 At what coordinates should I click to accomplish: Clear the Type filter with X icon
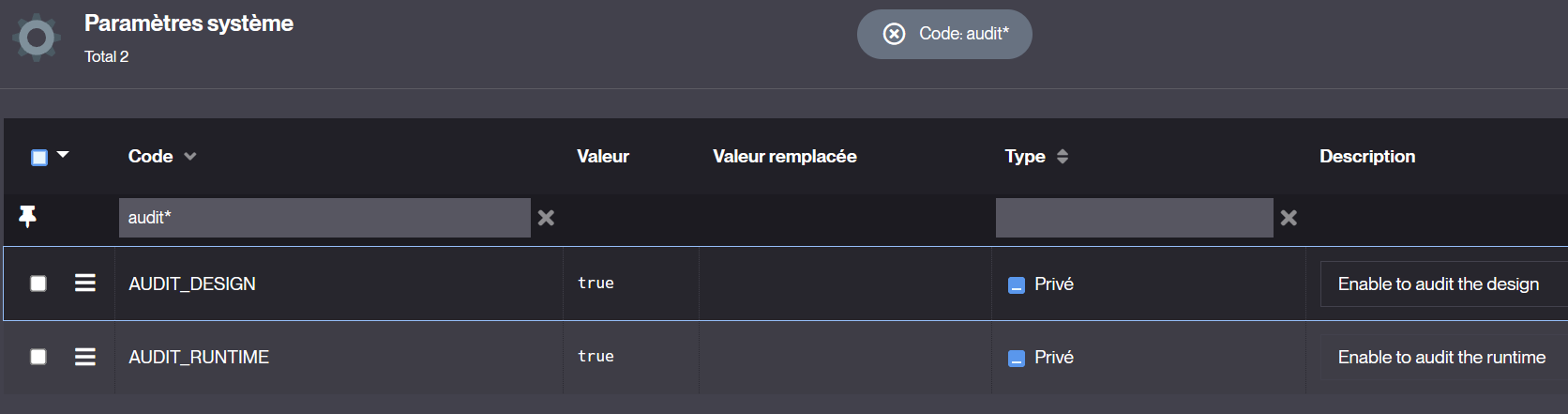coord(1289,218)
